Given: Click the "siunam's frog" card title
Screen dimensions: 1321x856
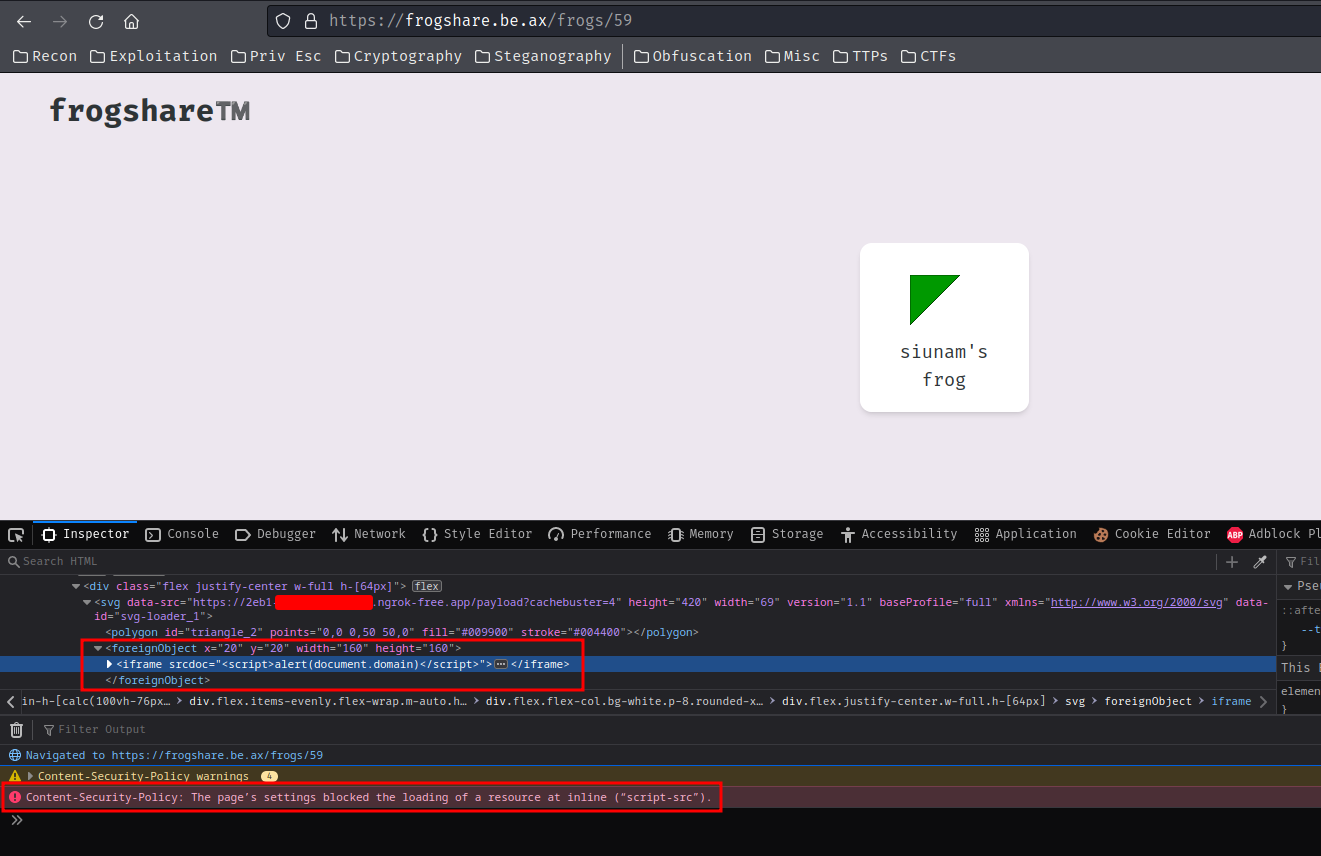Looking at the screenshot, I should tap(944, 366).
